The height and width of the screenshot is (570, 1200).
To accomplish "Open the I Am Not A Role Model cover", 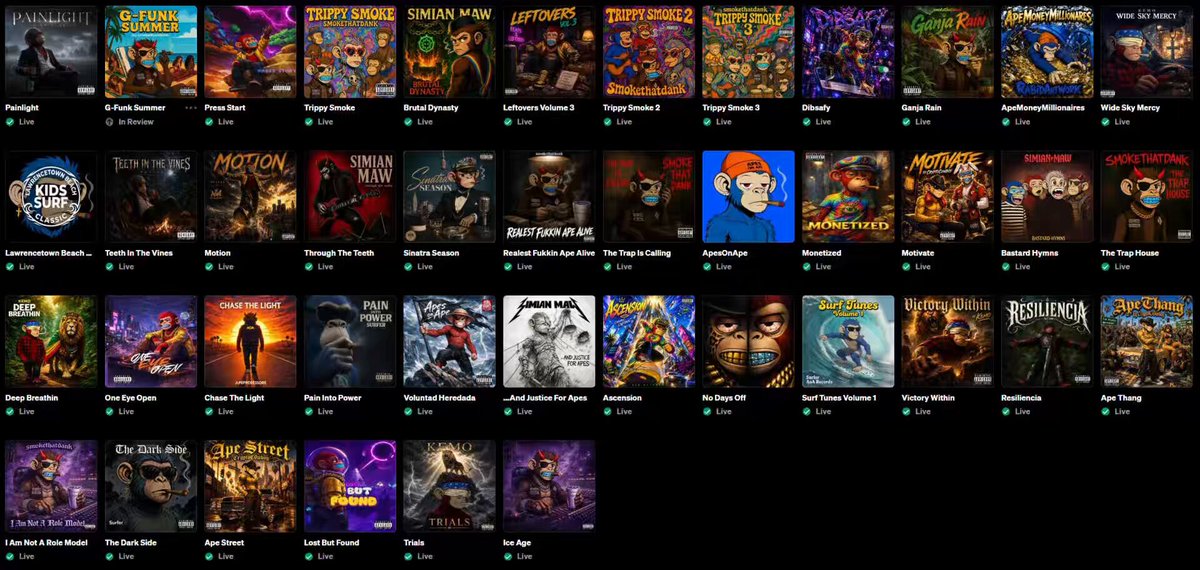I will tap(51, 487).
